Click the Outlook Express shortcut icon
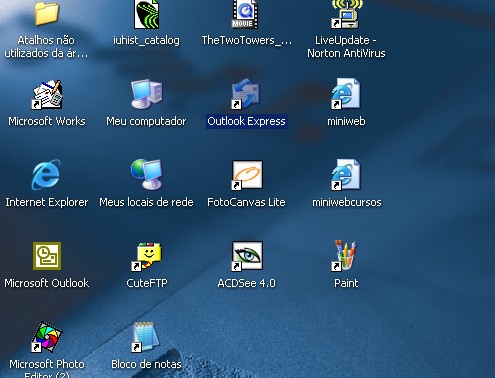 click(x=246, y=94)
